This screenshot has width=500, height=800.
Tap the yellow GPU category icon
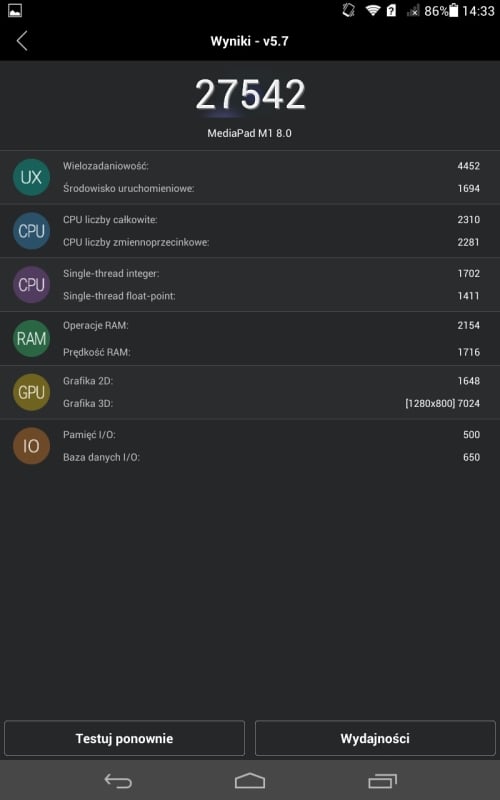click(31, 392)
